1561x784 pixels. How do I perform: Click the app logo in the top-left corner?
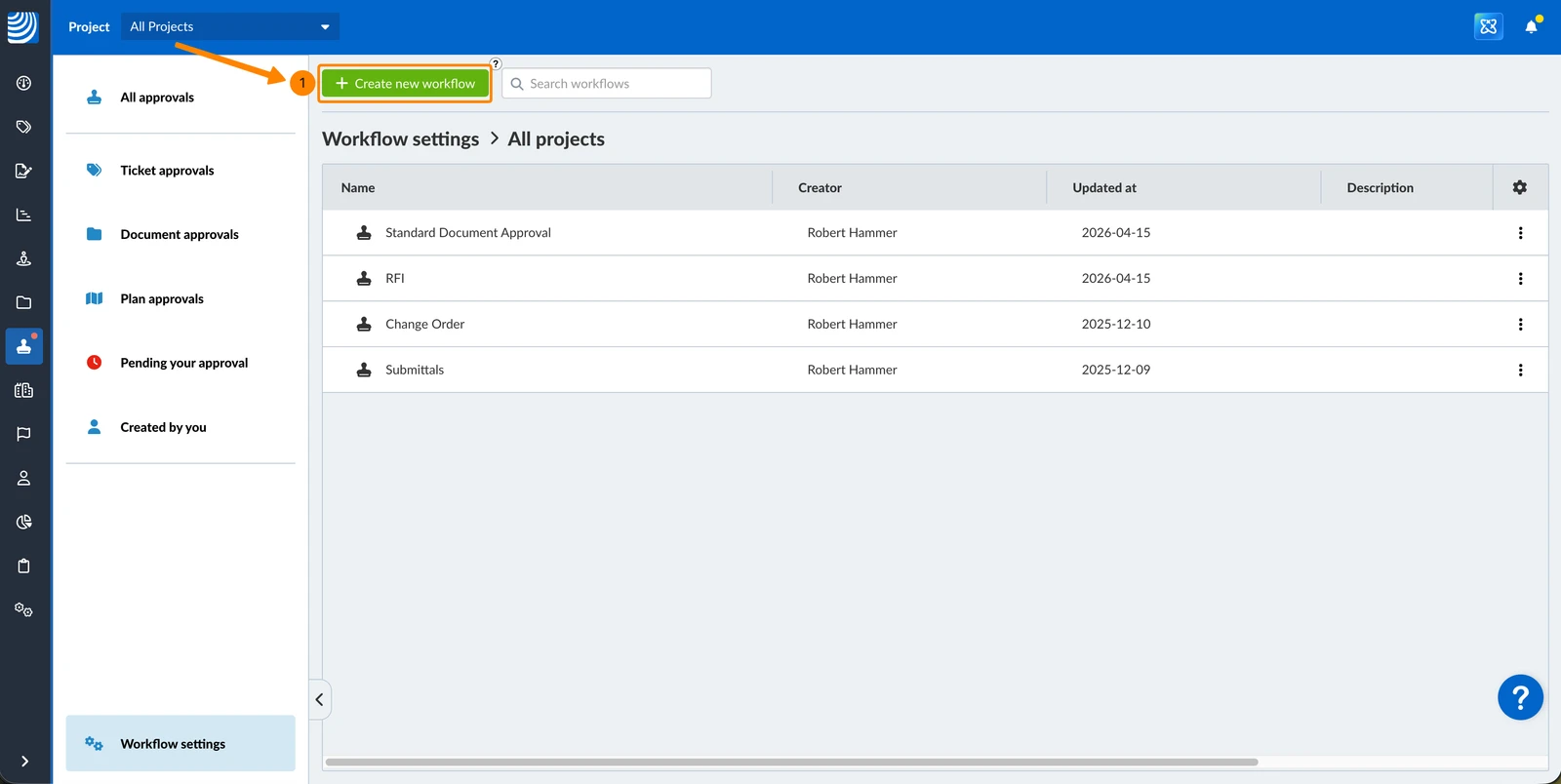coord(22,27)
